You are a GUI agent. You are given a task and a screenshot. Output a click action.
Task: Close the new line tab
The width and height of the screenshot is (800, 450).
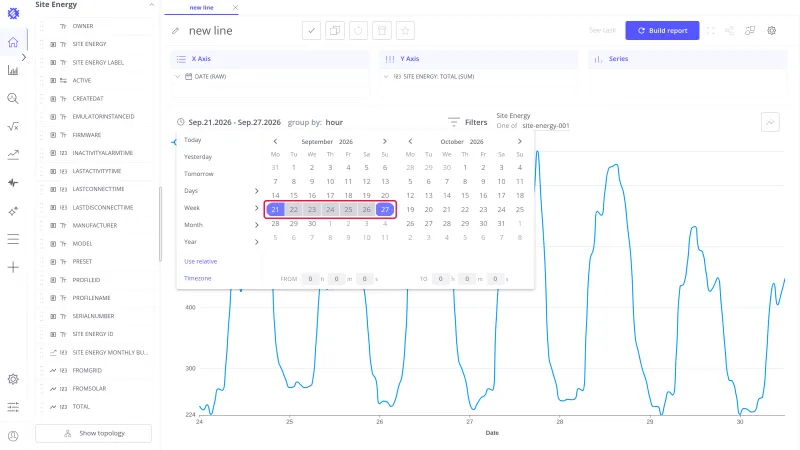(x=235, y=8)
